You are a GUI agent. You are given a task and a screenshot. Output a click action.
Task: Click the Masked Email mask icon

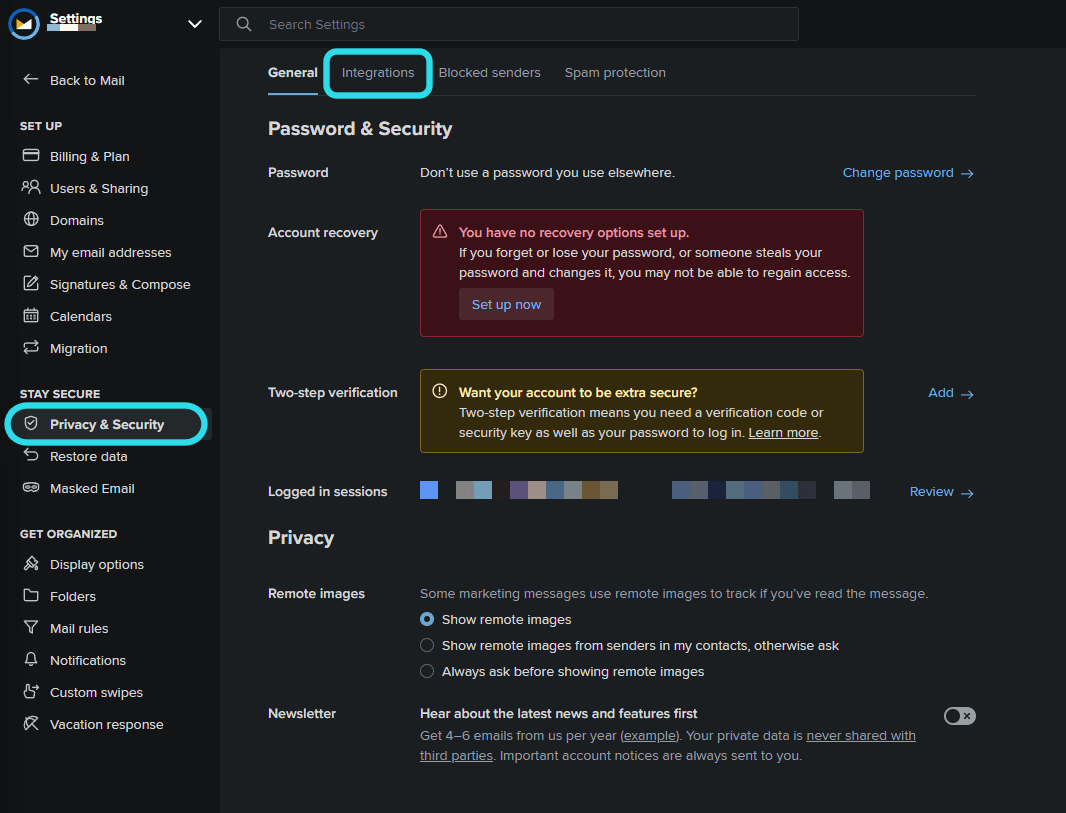coord(31,488)
